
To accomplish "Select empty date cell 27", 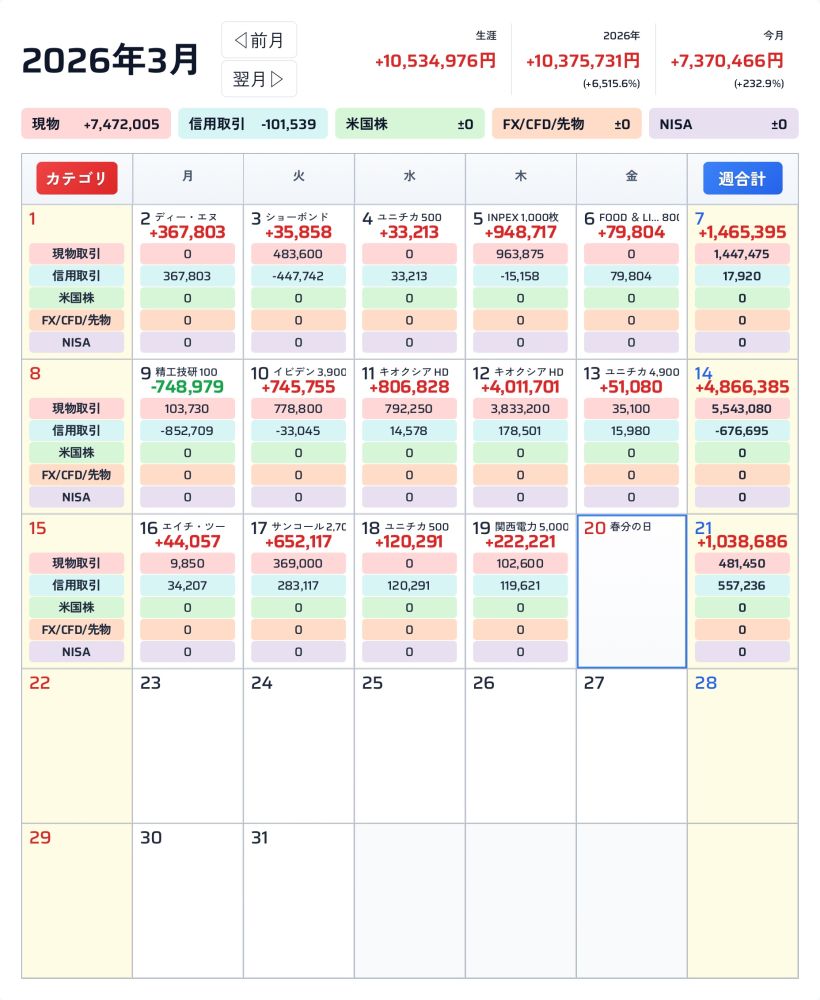I will (x=631, y=746).
